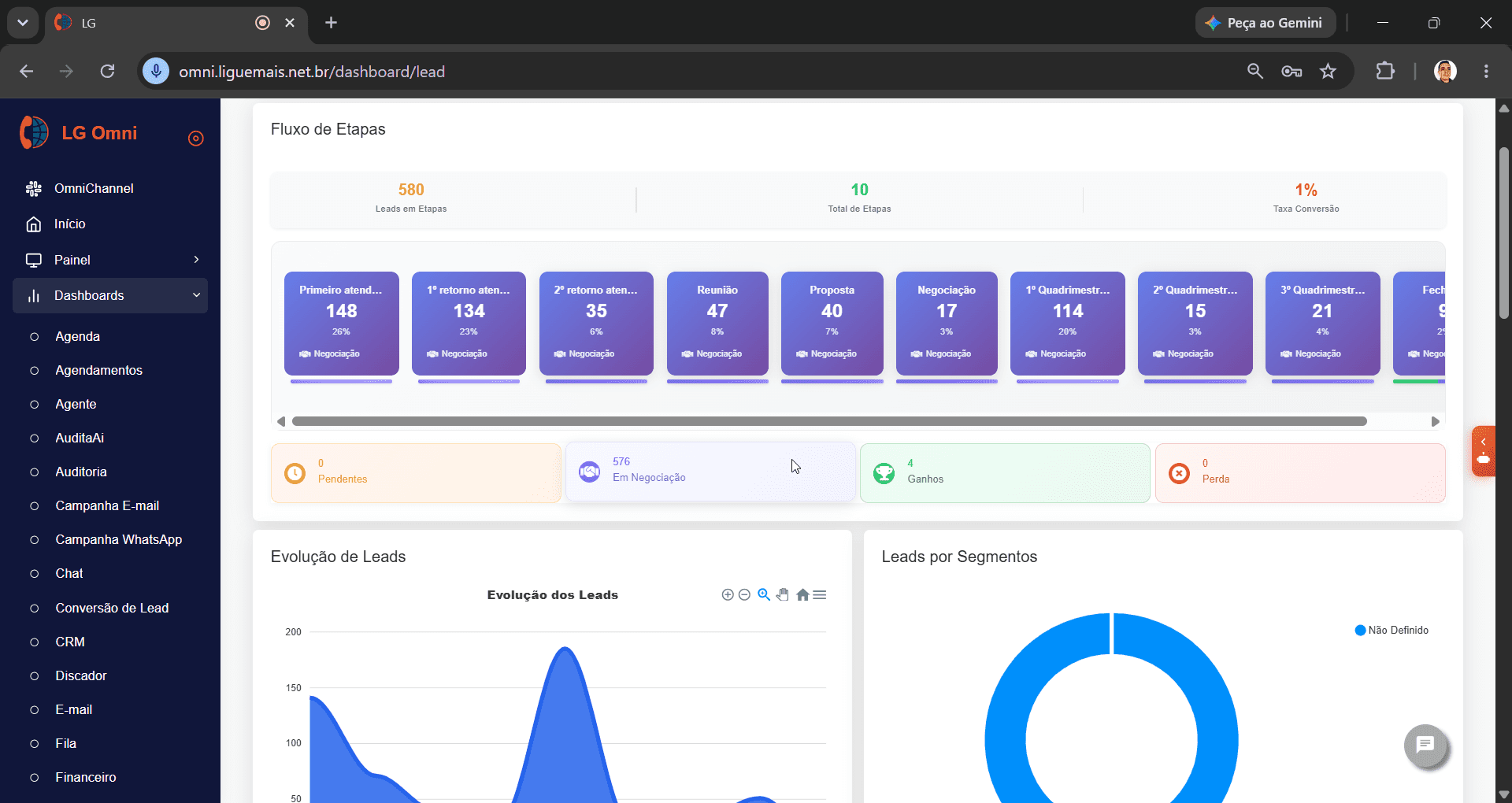The height and width of the screenshot is (803, 1512).
Task: Click the browser back arrow
Action: 27,72
